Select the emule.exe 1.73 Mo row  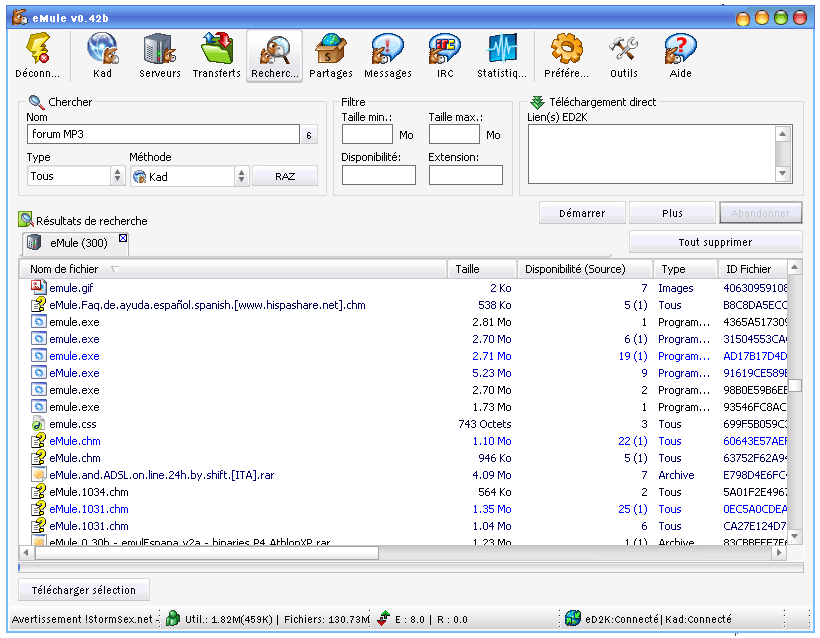point(403,407)
